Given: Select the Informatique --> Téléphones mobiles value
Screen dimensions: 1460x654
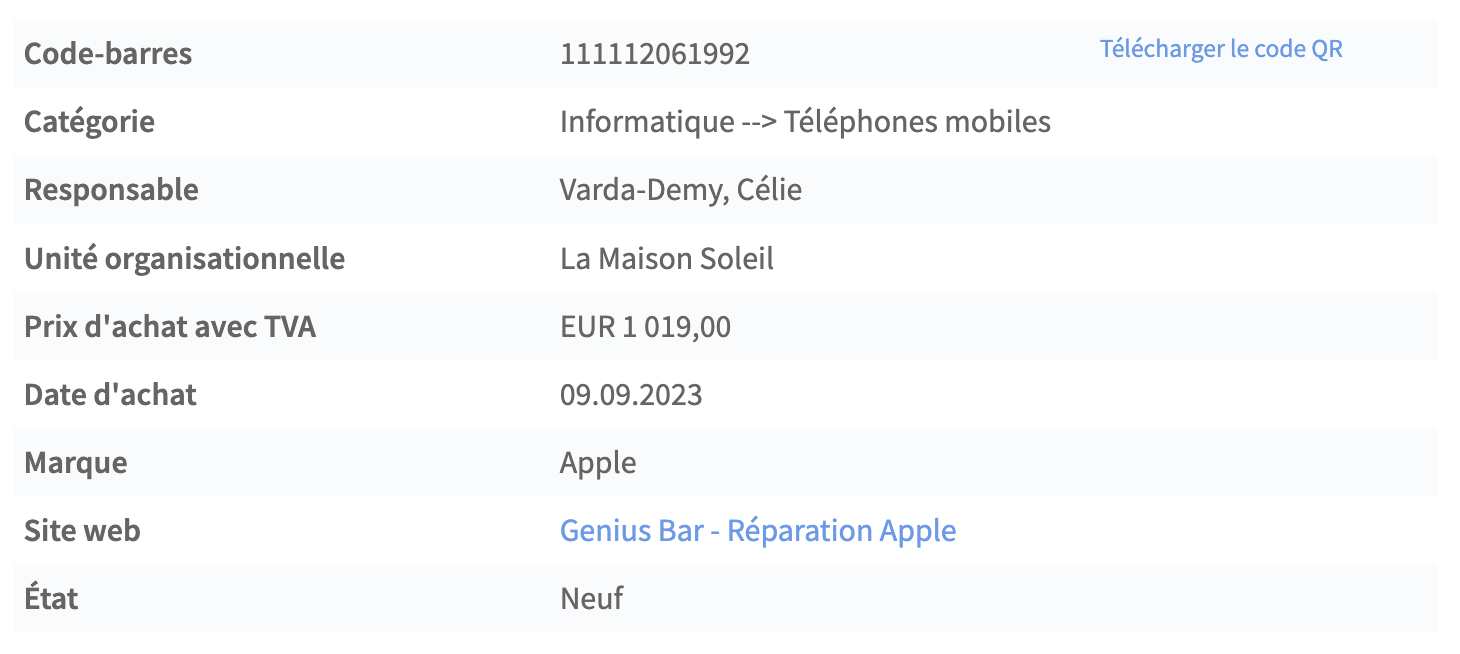Looking at the screenshot, I should (x=805, y=122).
